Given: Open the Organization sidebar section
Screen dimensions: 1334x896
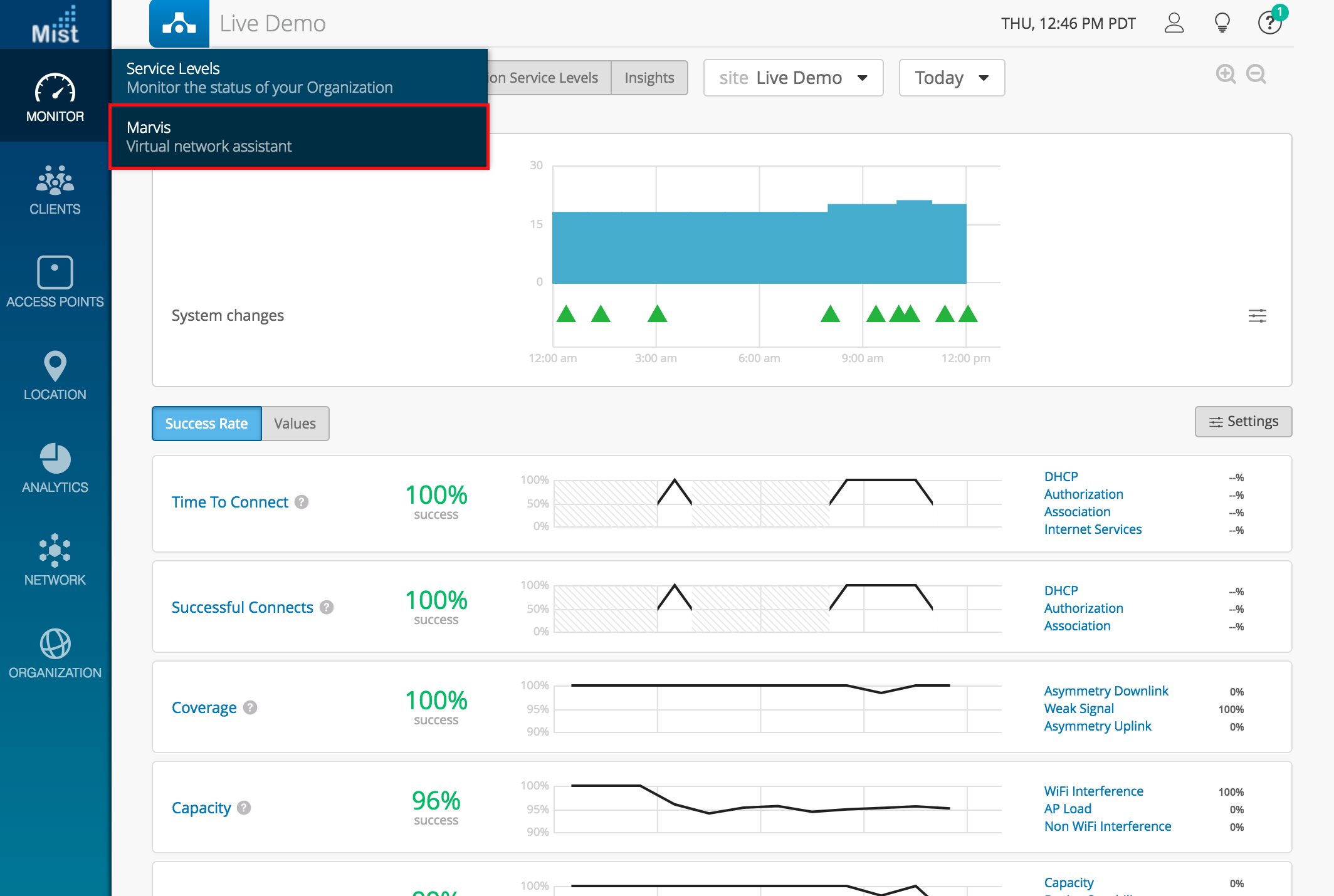Looking at the screenshot, I should coord(55,652).
